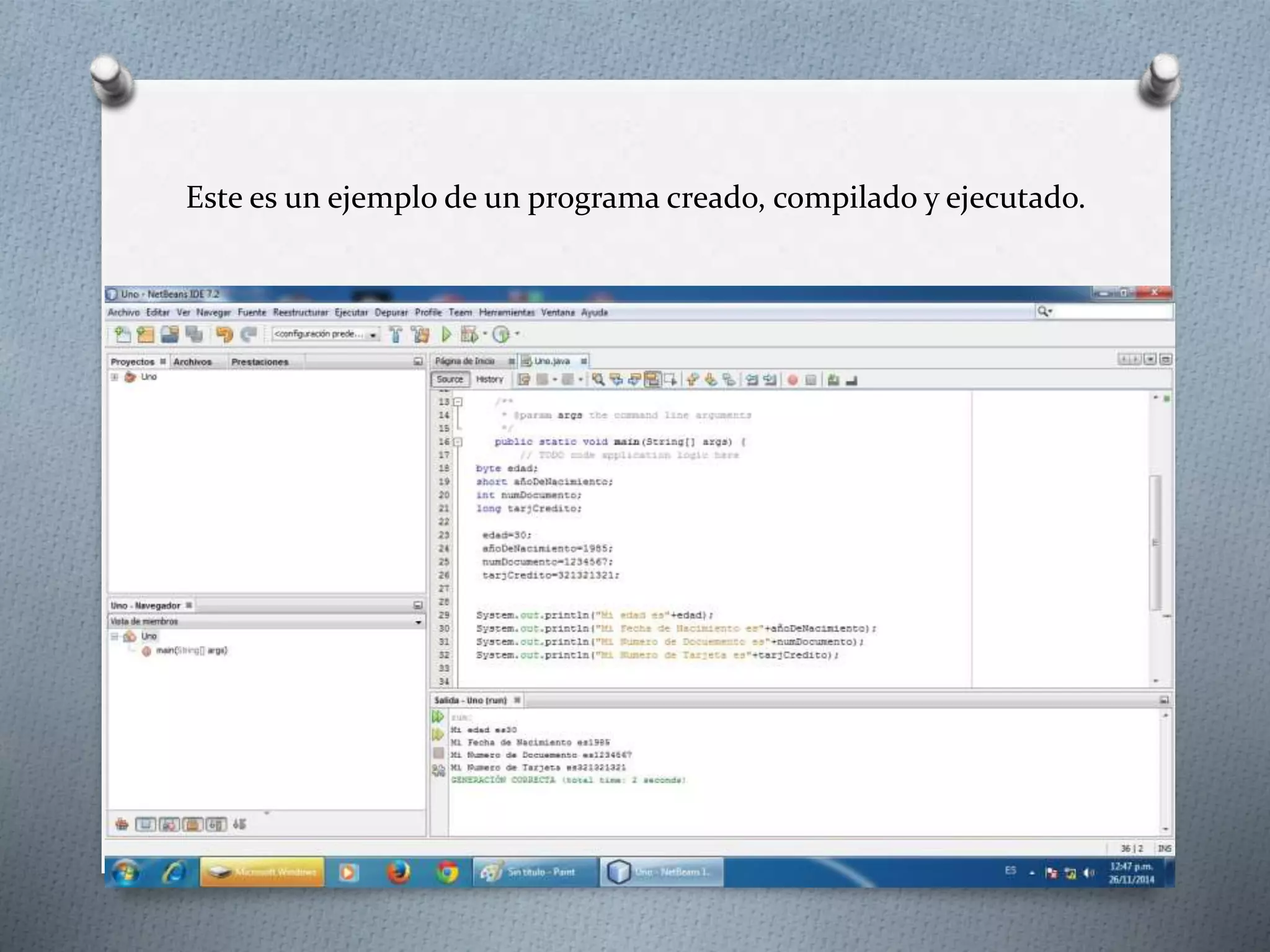Click the Save All toolbar icon
Viewport: 1270px width, 952px height.
[194, 335]
